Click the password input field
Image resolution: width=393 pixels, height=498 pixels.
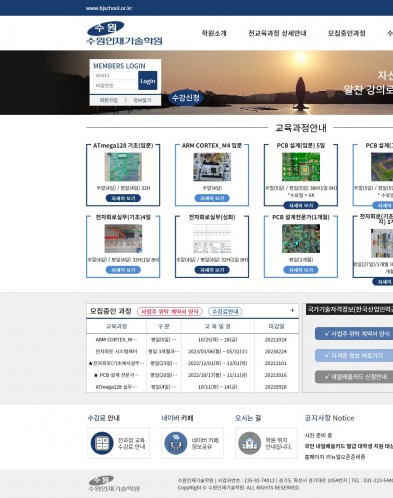pos(116,86)
